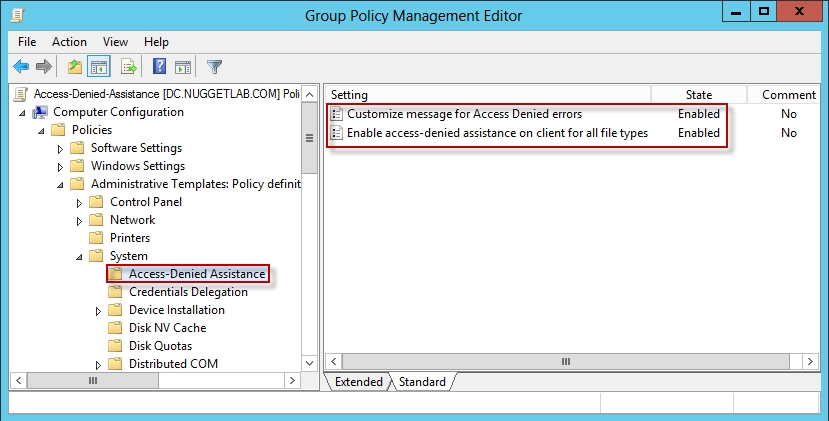Open the Action menu
829x421 pixels.
pyautogui.click(x=69, y=42)
